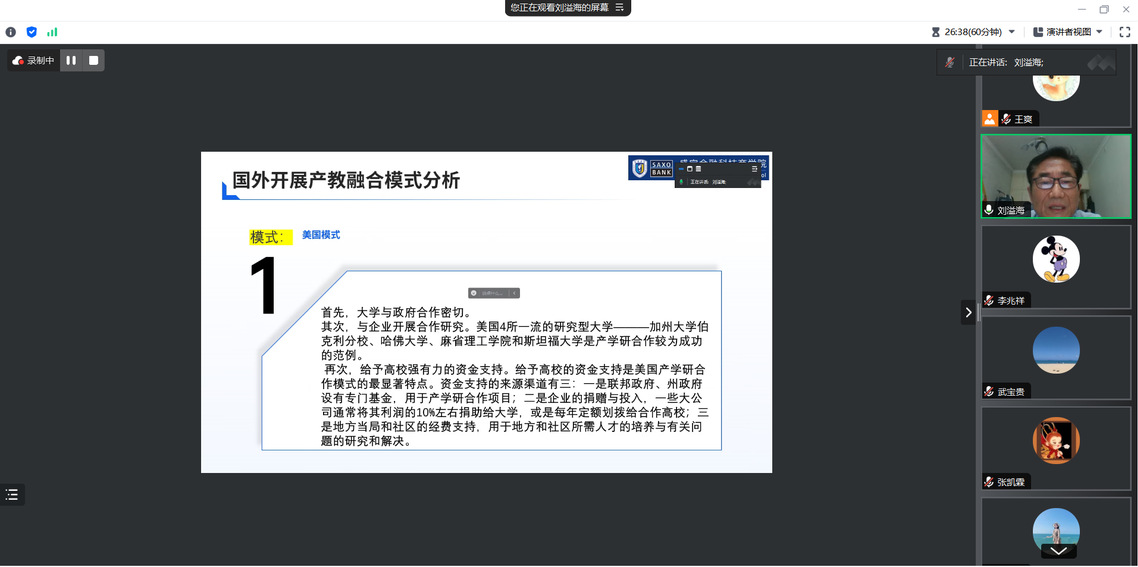This screenshot has height=567, width=1138.
Task: Click the hourglass timer icon
Action: [936, 32]
